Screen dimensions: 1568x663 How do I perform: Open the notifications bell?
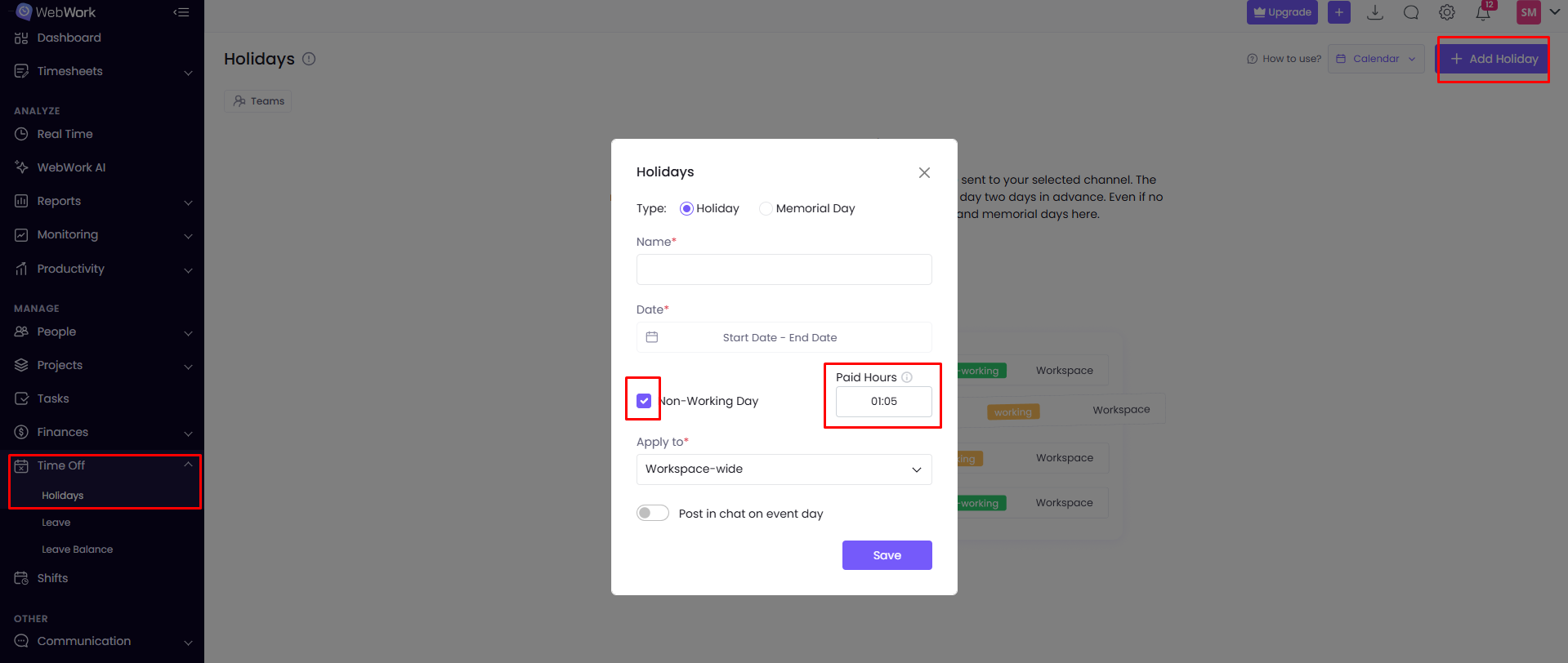1482,12
